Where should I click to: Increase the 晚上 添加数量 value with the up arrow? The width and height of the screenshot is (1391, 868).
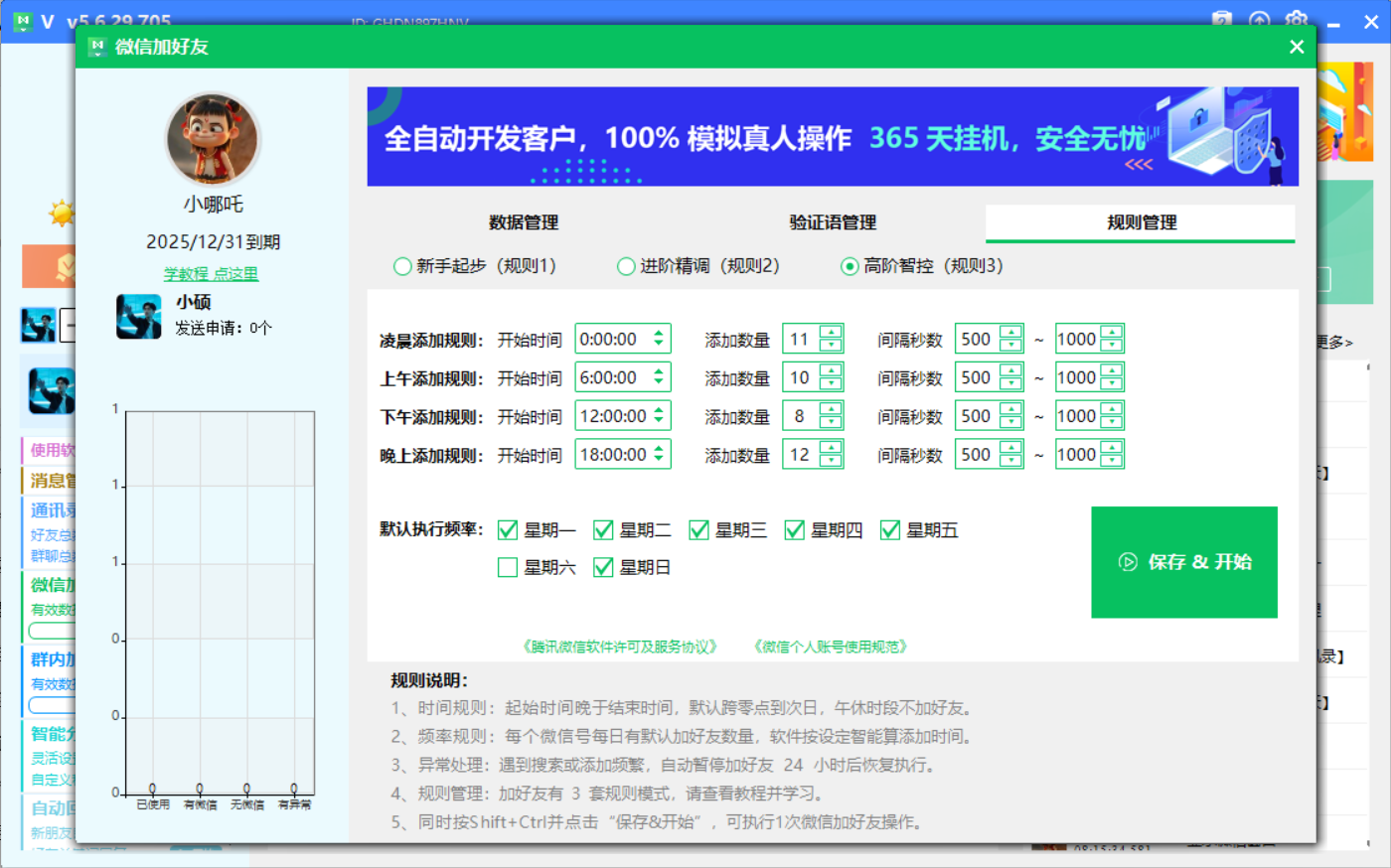point(832,449)
